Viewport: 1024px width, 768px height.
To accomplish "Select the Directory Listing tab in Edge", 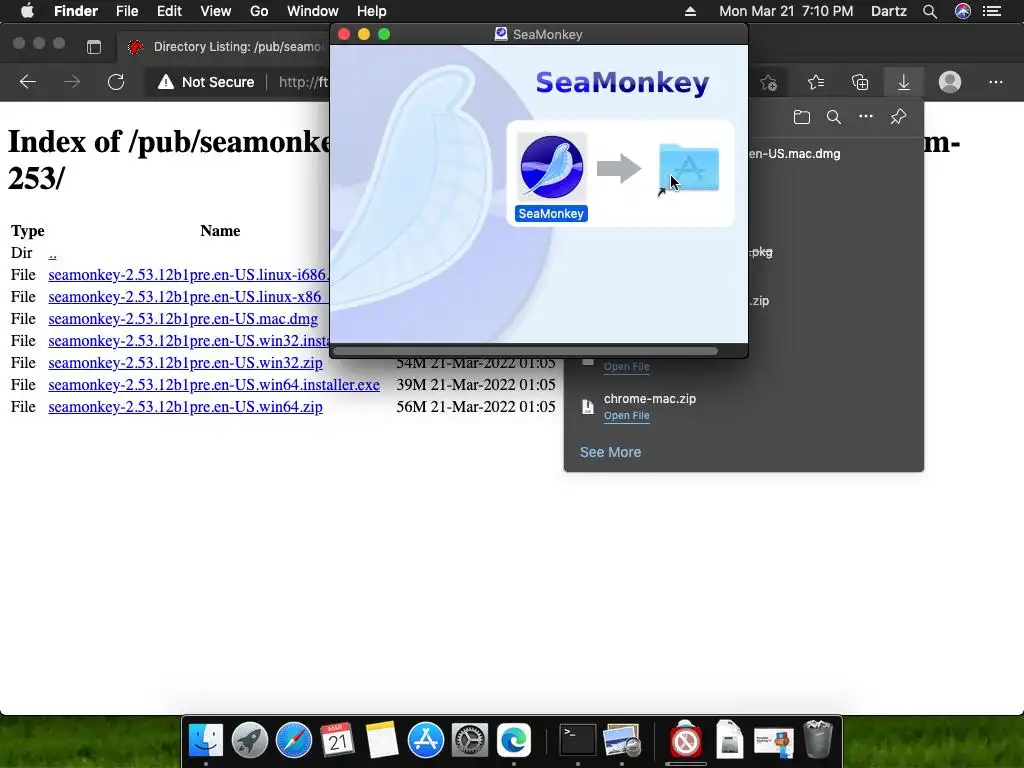I will [225, 46].
